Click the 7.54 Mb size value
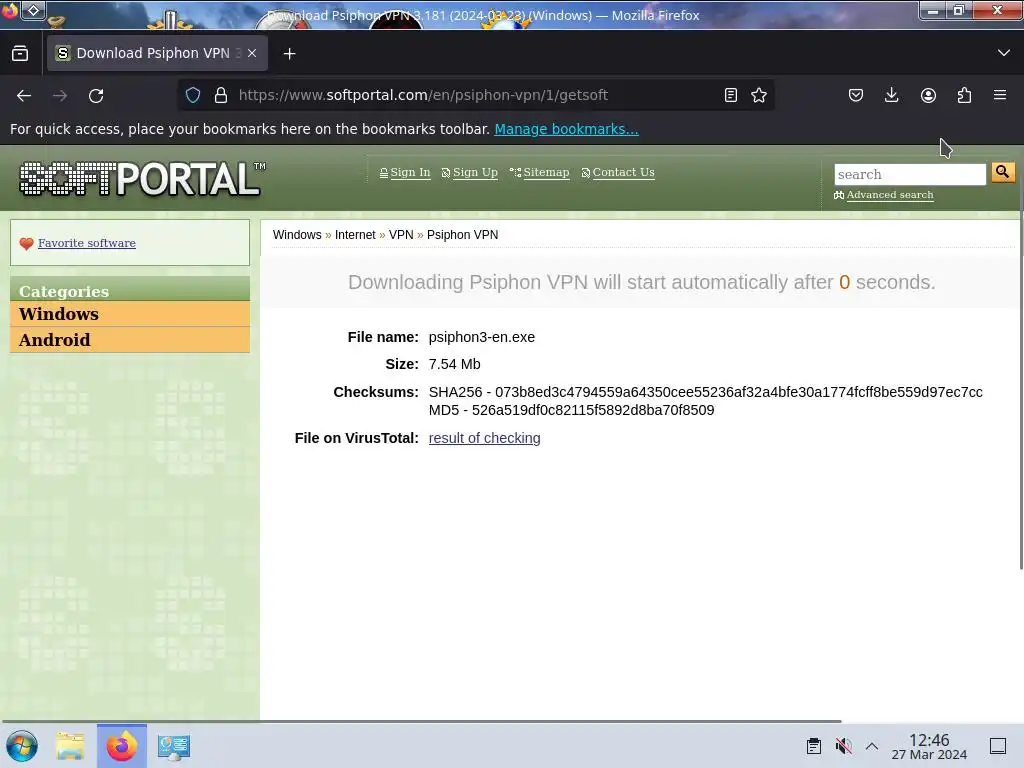 pos(455,364)
